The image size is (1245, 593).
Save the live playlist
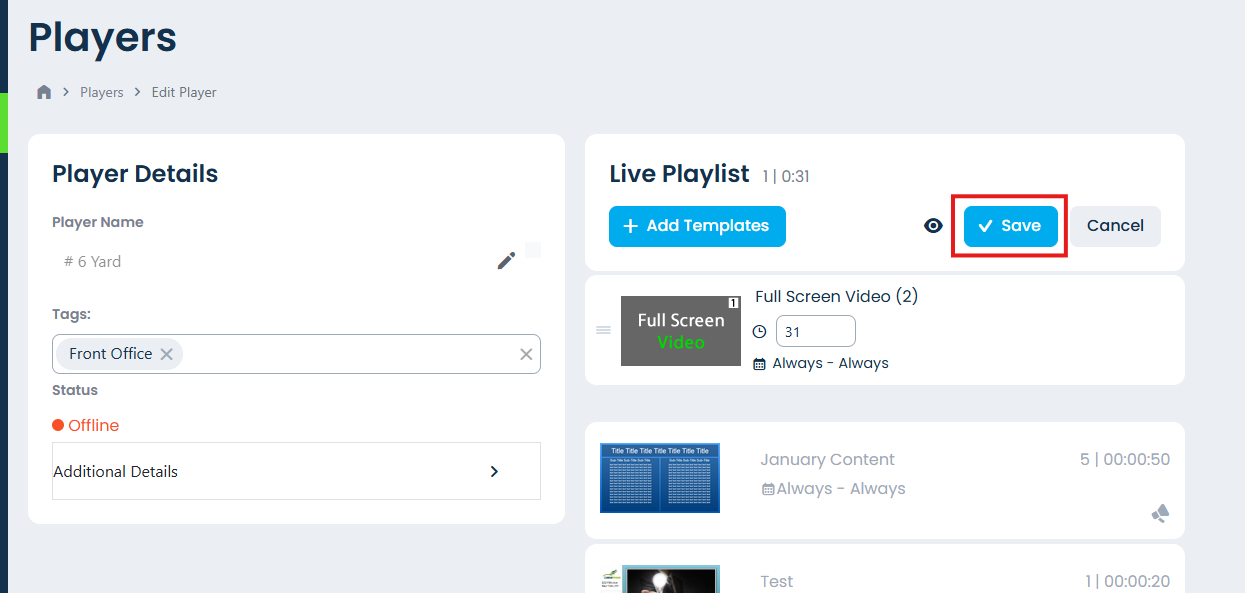pos(1011,226)
